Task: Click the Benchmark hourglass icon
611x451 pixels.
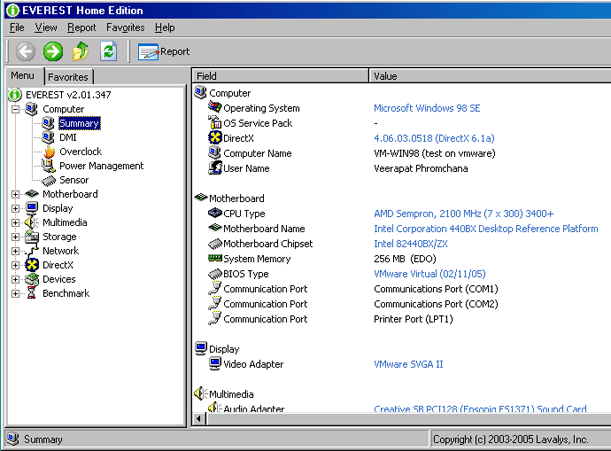Action: (32, 294)
